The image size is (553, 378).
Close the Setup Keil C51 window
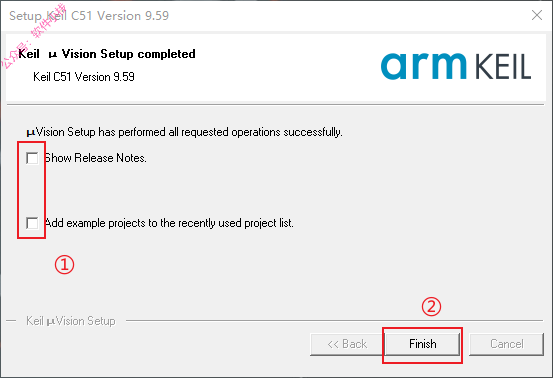pos(537,15)
